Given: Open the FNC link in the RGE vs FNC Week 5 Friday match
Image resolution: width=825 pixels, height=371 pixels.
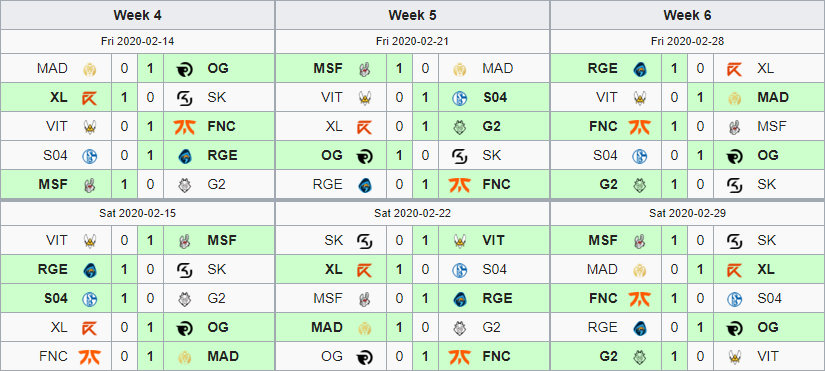Looking at the screenshot, I should click(496, 184).
